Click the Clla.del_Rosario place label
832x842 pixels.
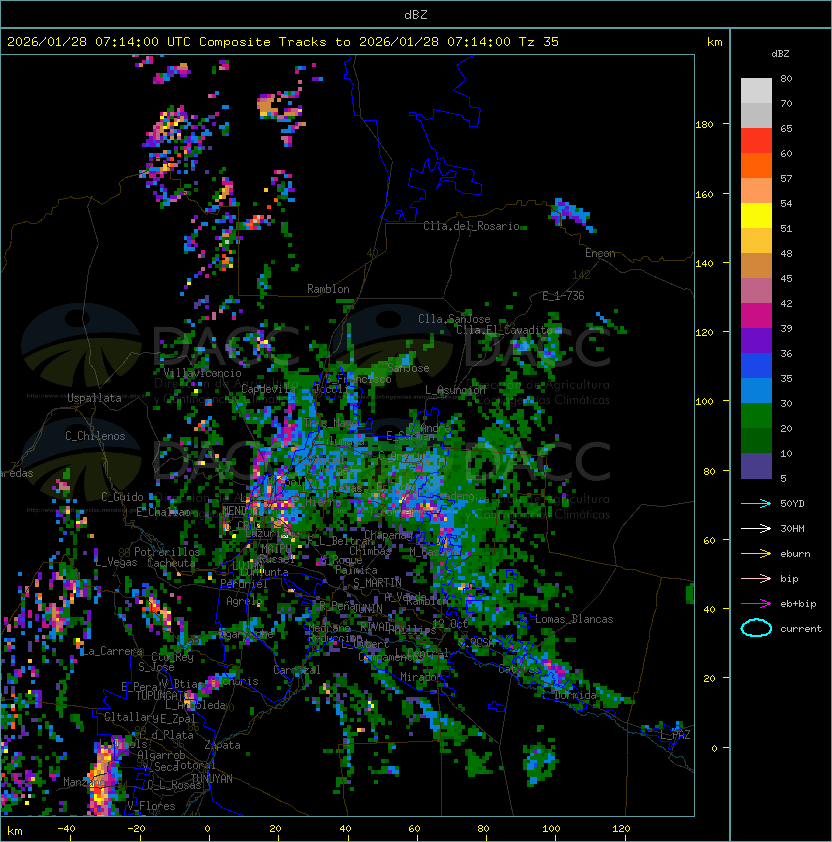471,226
